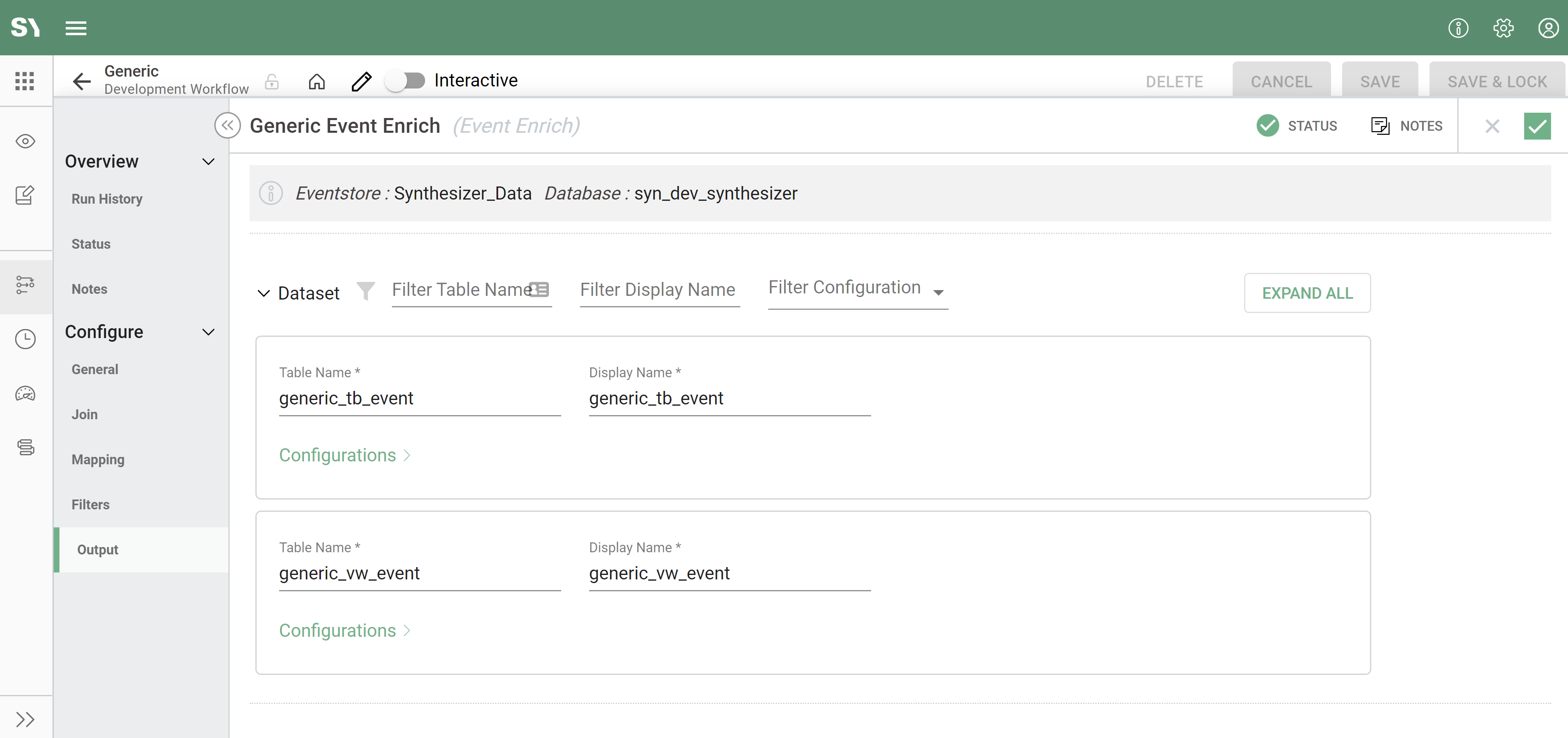Click the unlock padlock icon near the workflow name
Viewport: 1568px width, 738px height.
[x=272, y=81]
